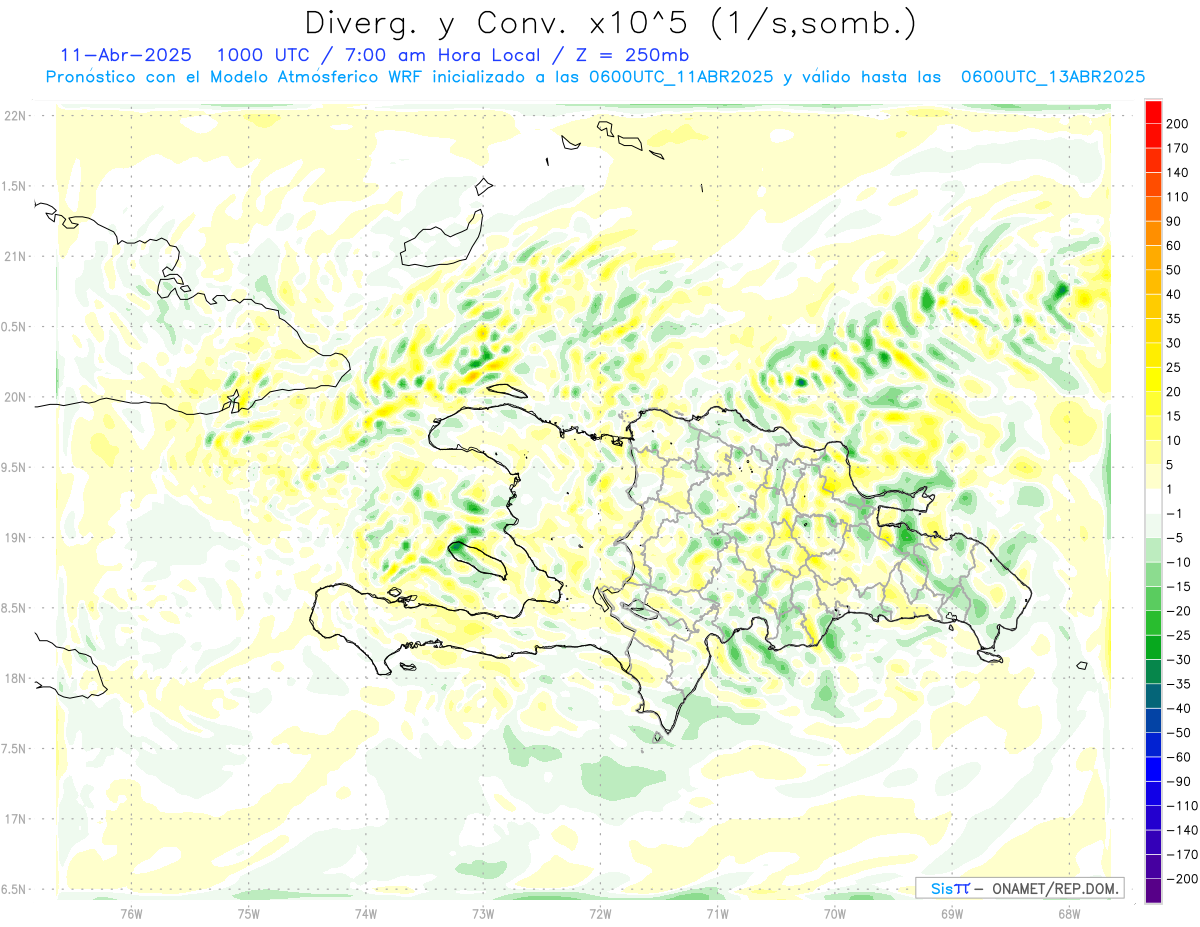Pick the red swatch above 200 on the color scale

pyautogui.click(x=1153, y=112)
